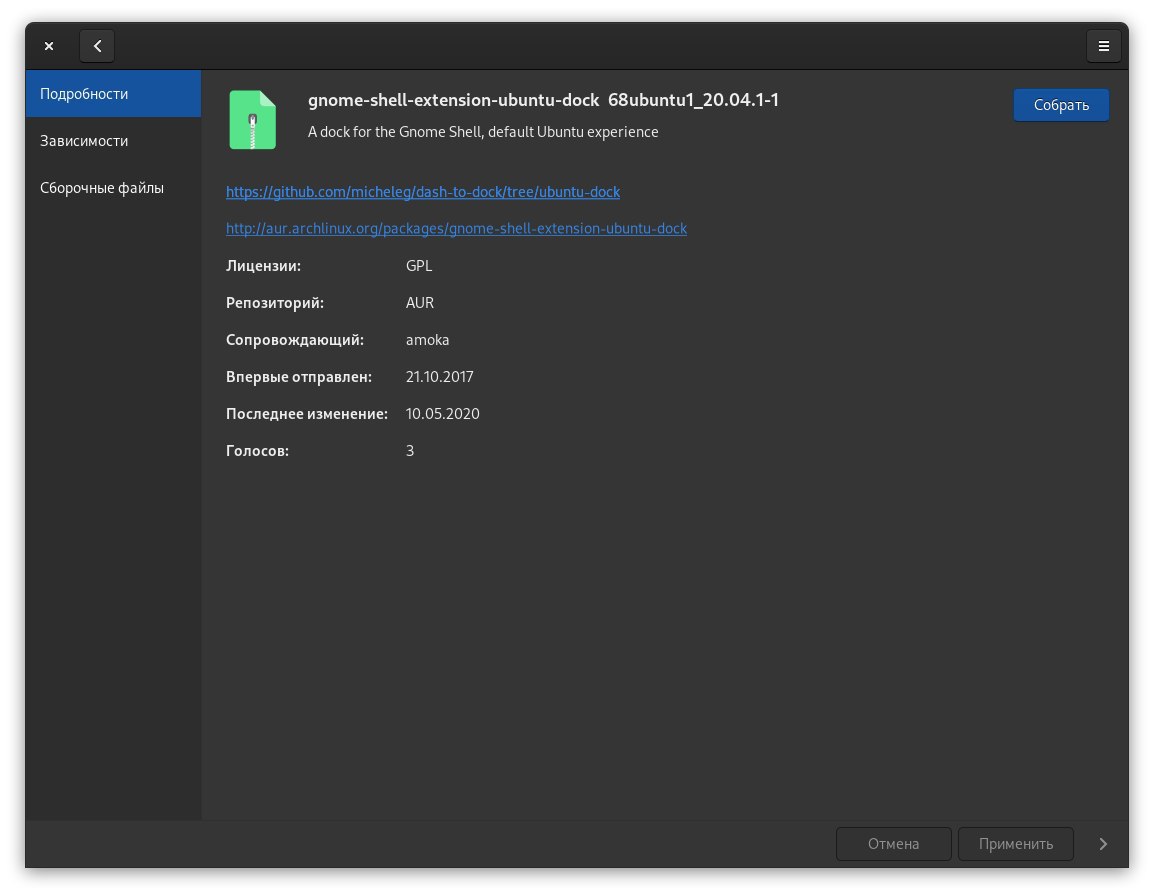Click the Последнее изменение label

tap(306, 414)
